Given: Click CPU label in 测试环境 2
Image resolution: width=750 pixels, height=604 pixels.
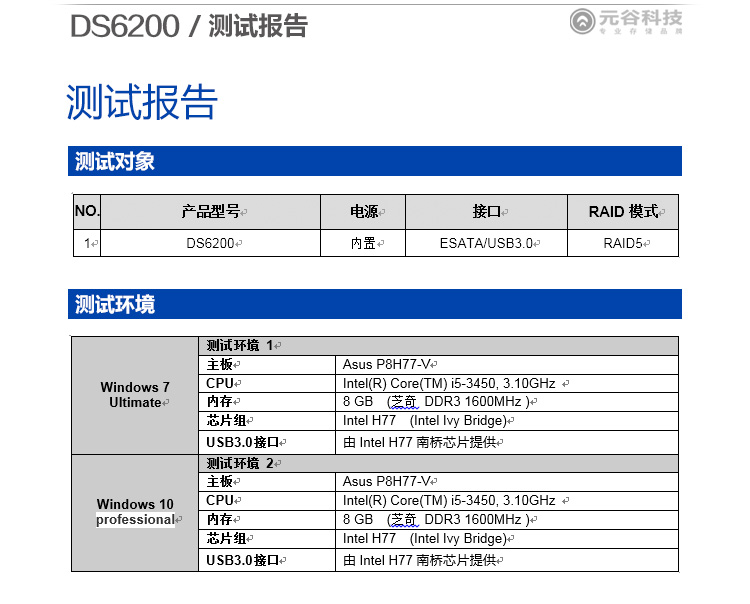Looking at the screenshot, I should click(x=220, y=500).
